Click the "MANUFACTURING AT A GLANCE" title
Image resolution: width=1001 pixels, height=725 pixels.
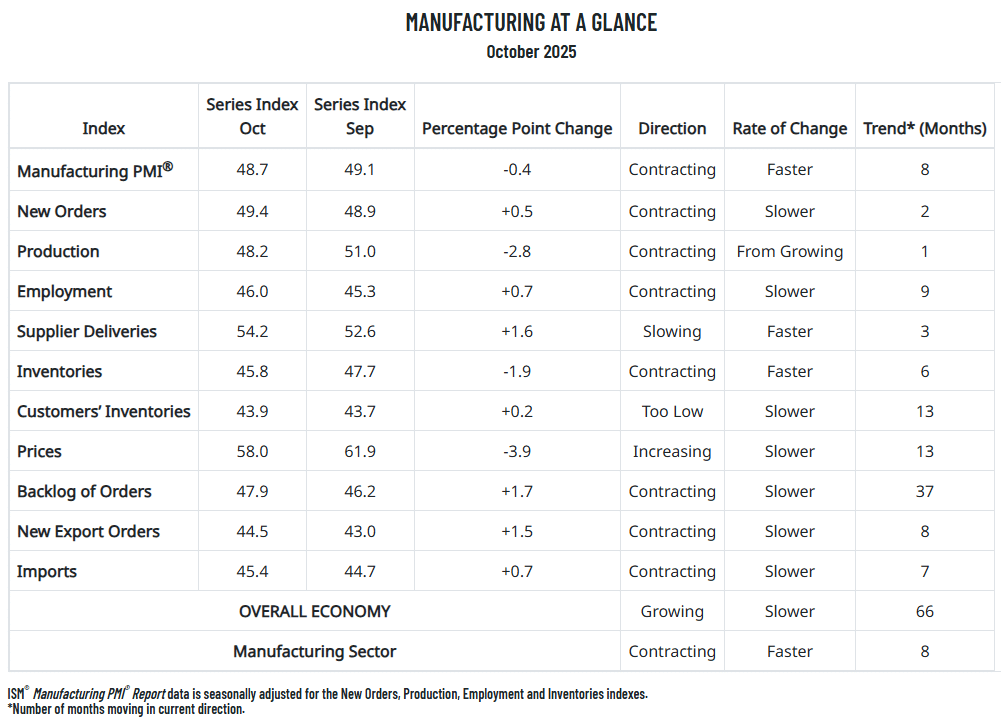click(531, 22)
